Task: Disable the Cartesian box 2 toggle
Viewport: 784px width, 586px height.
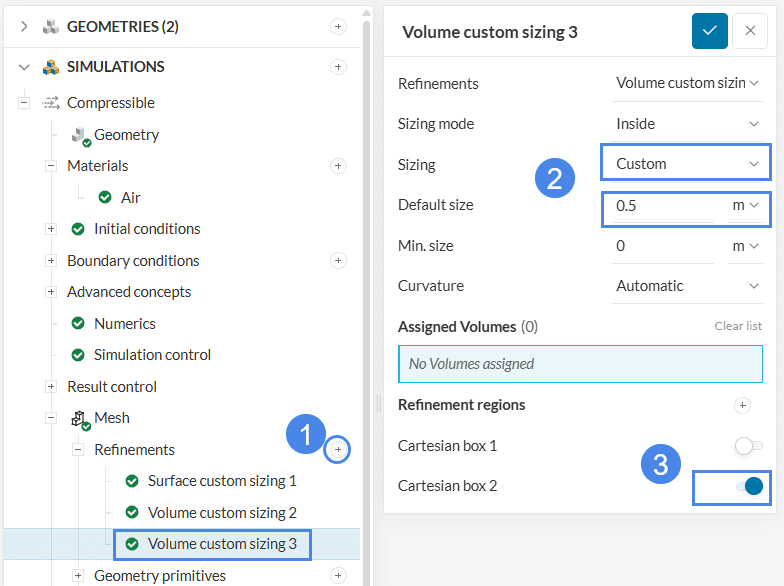Action: (748, 486)
